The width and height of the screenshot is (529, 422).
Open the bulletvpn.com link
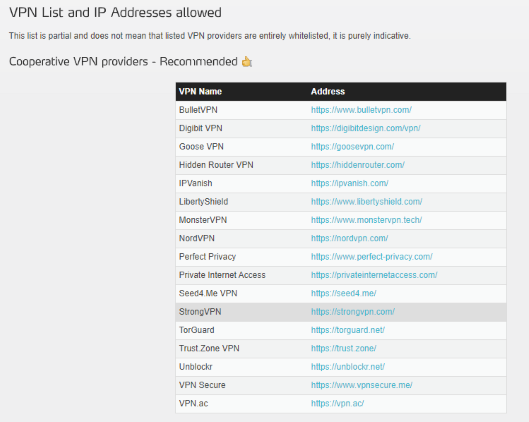(361, 110)
